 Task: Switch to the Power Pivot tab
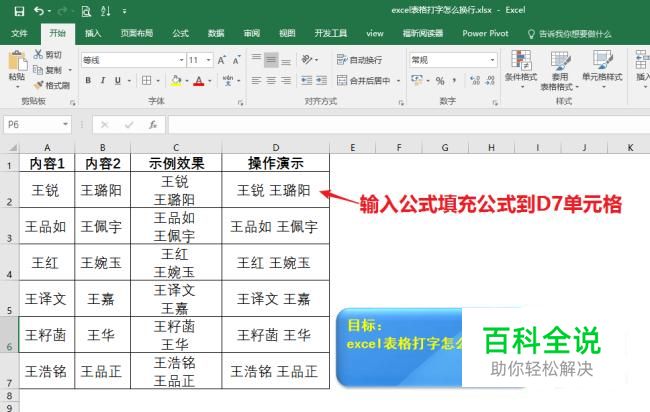[x=485, y=34]
